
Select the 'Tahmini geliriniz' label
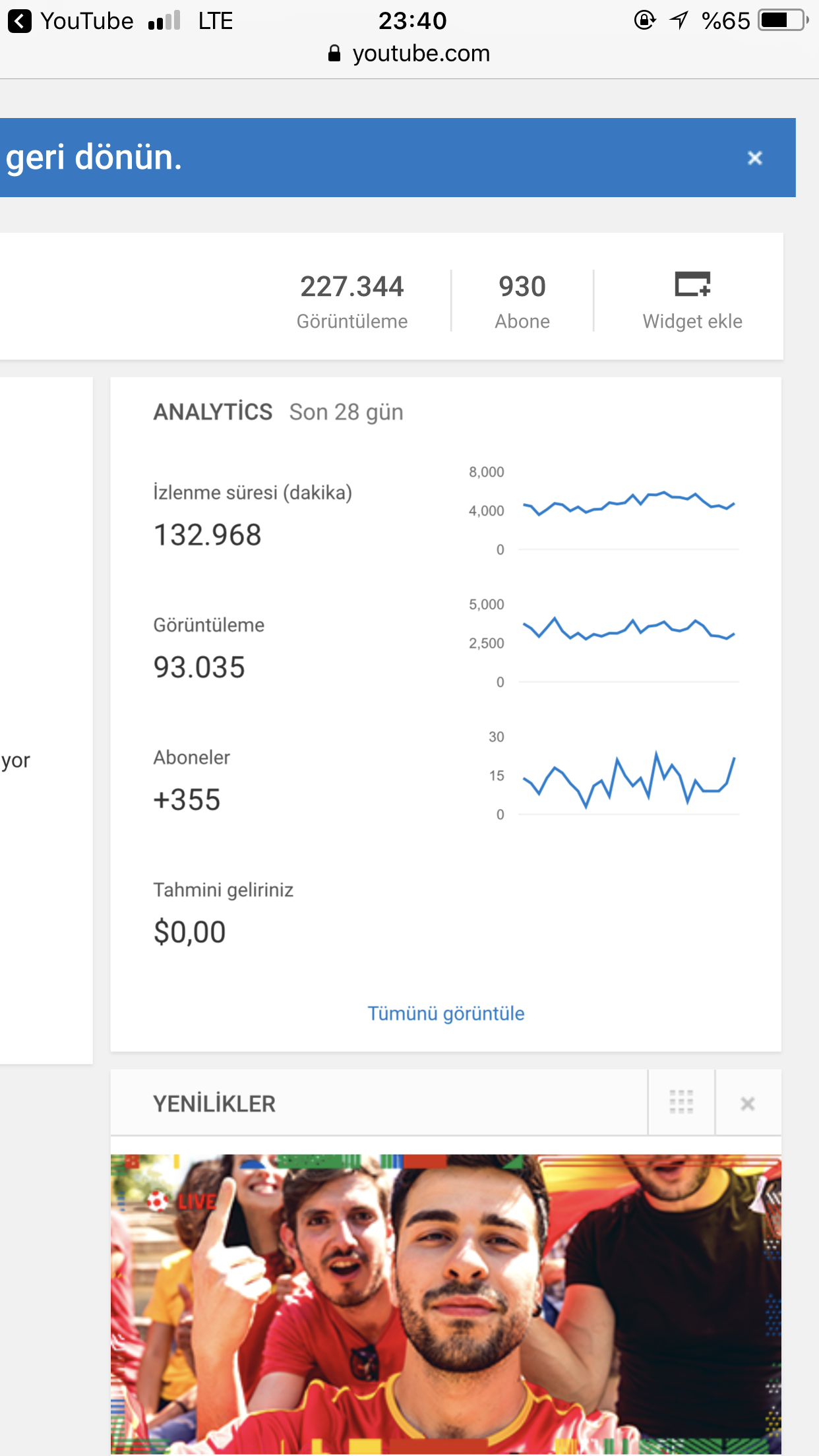click(224, 890)
